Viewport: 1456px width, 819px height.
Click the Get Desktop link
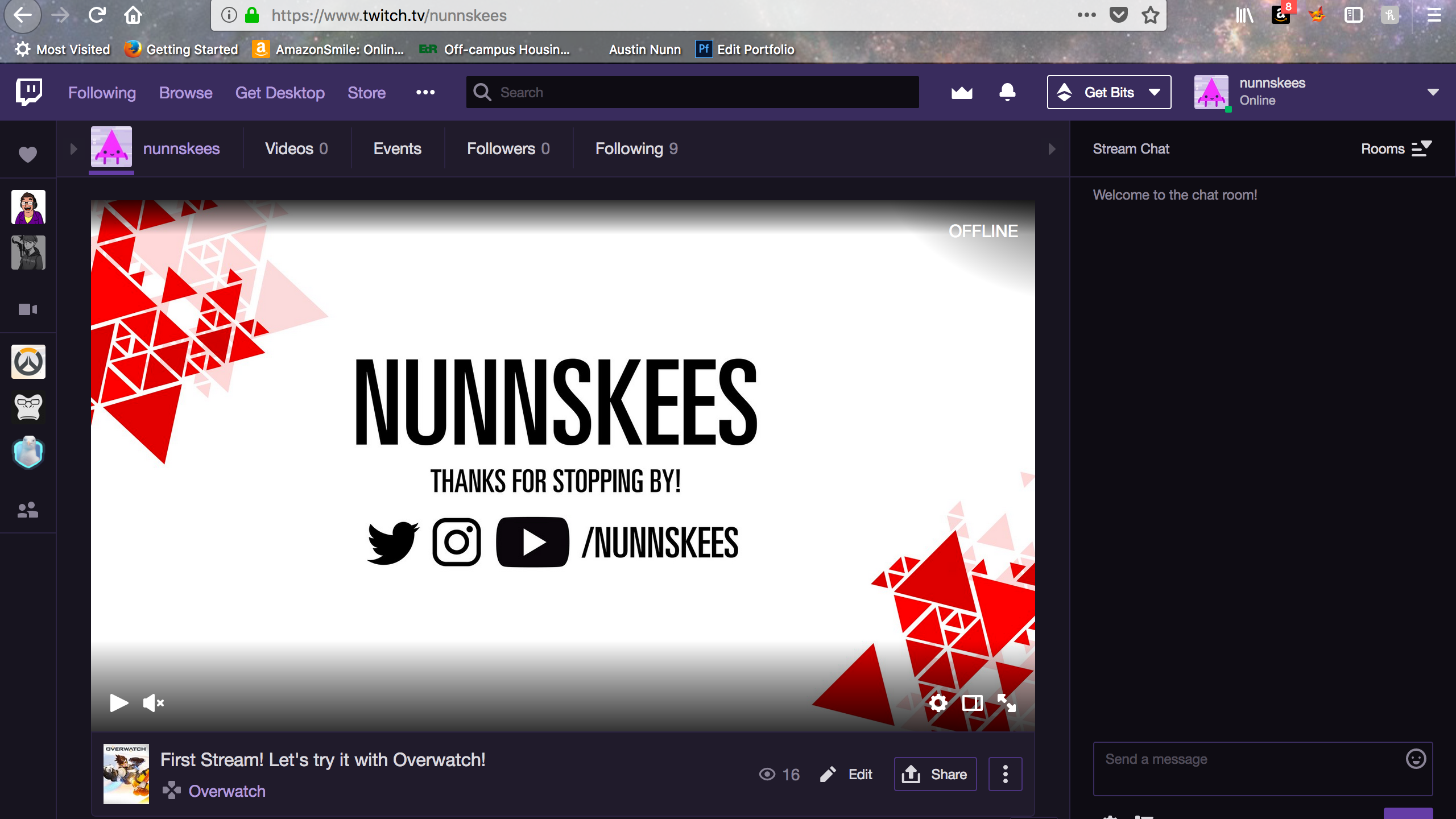[x=280, y=93]
